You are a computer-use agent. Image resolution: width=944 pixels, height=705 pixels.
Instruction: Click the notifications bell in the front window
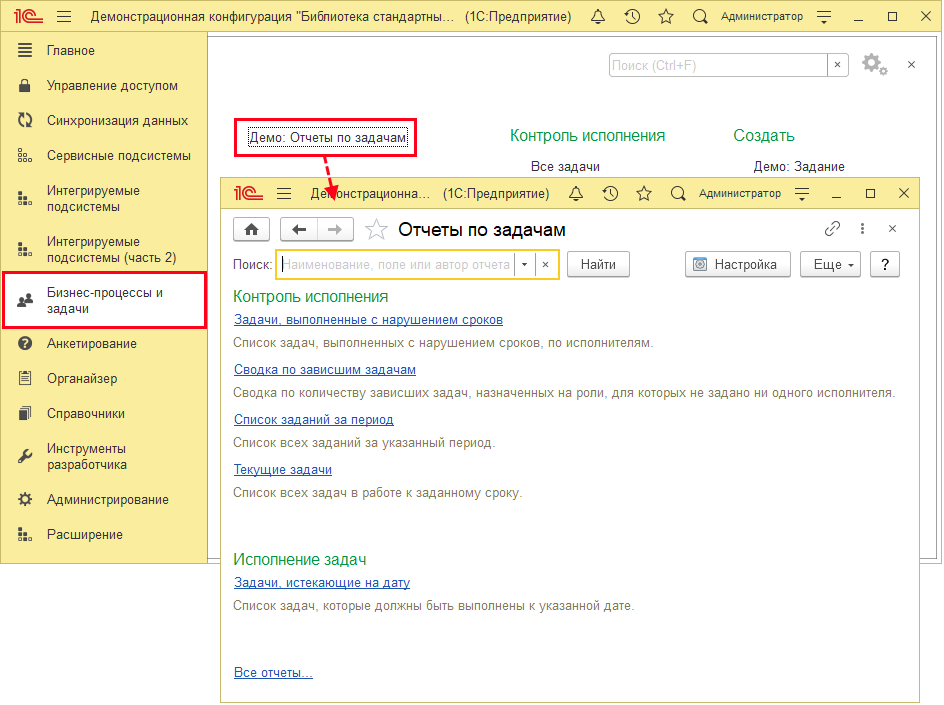pos(576,193)
